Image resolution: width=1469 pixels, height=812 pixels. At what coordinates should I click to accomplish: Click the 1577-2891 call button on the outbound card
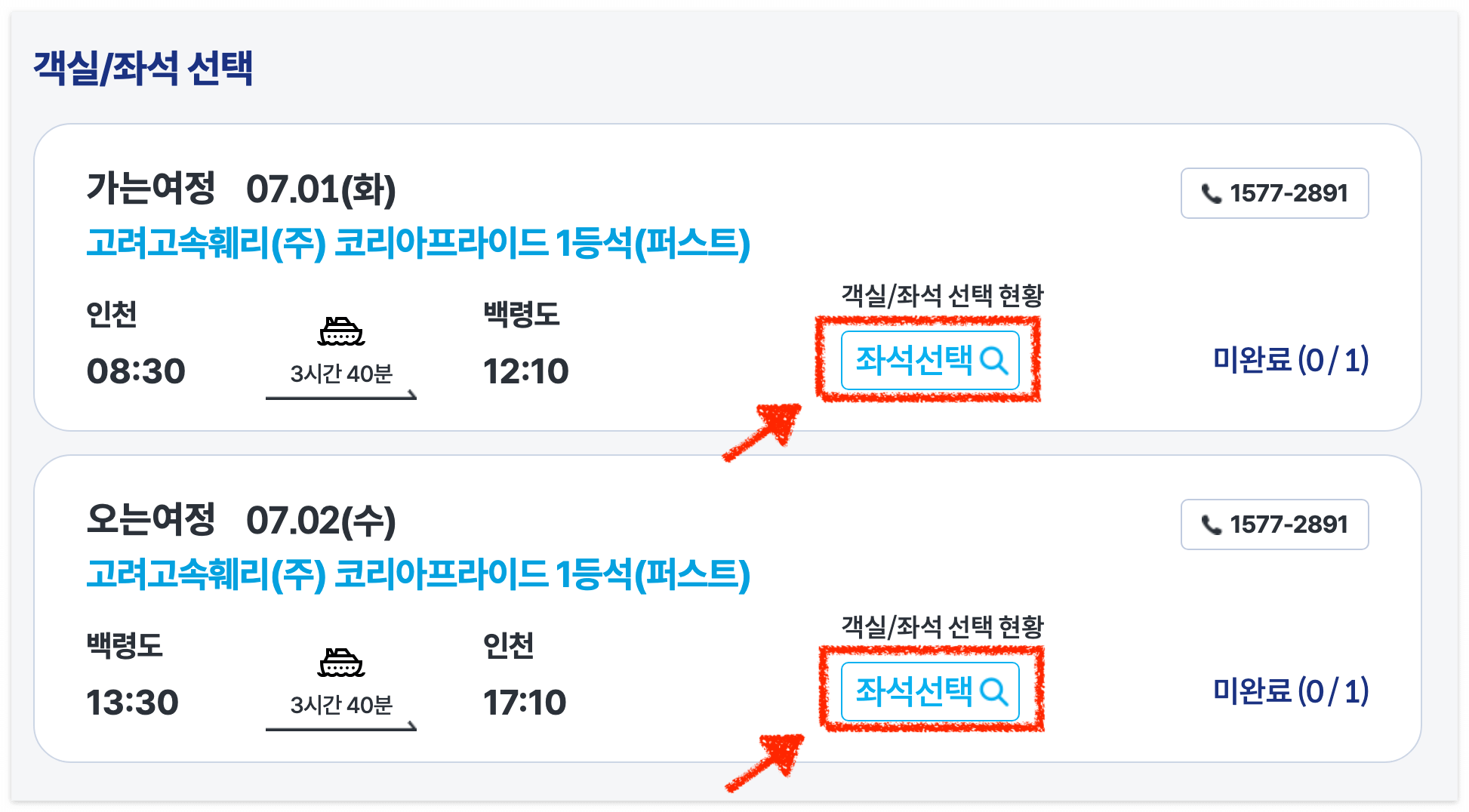pyautogui.click(x=1274, y=193)
